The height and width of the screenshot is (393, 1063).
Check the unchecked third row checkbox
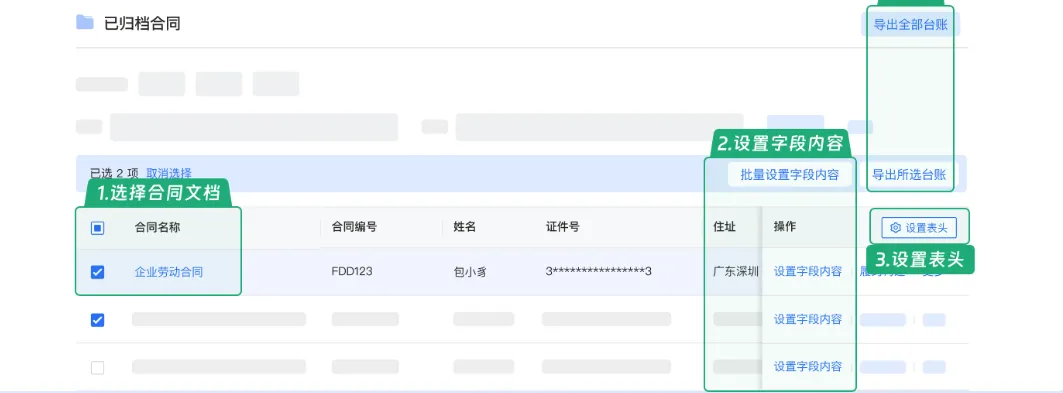click(97, 367)
